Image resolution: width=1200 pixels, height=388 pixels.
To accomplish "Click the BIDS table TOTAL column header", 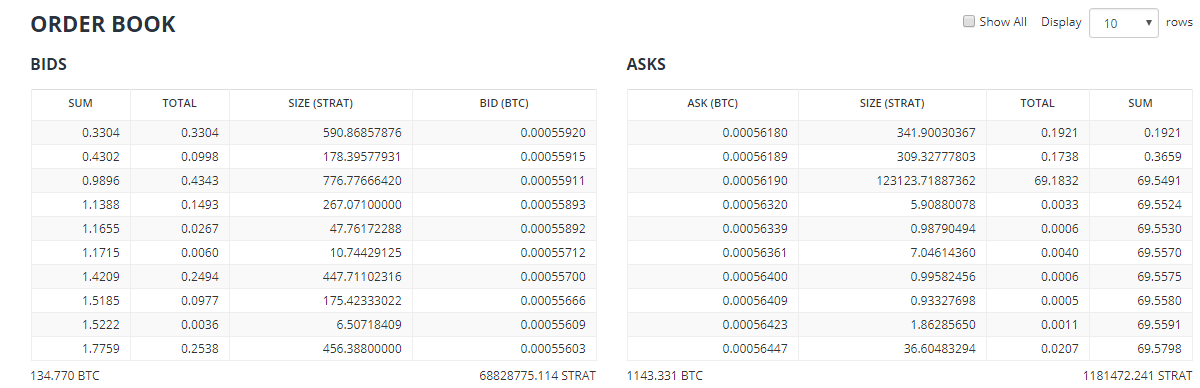I will (180, 103).
